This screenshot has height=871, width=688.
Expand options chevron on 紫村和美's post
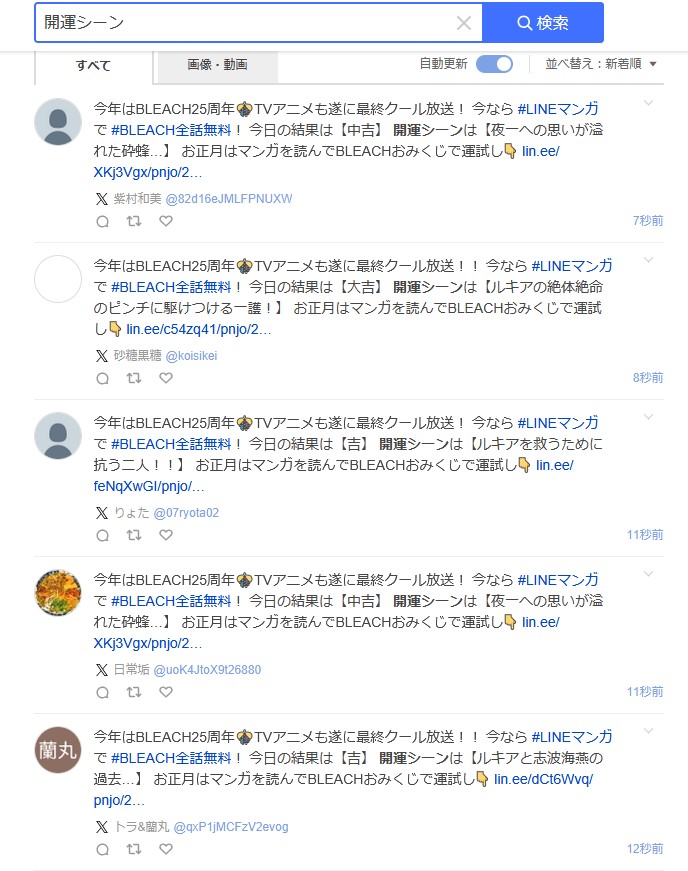(648, 103)
